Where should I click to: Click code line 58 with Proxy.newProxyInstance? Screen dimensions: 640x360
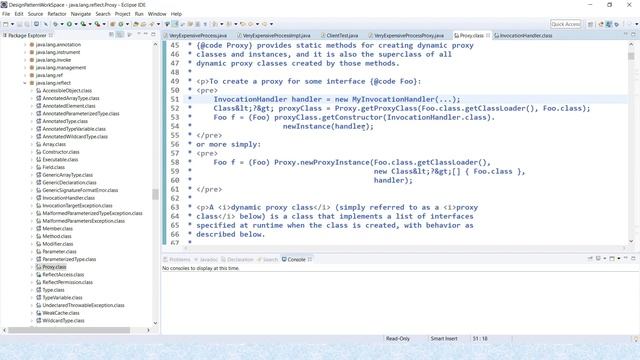(x=352, y=162)
